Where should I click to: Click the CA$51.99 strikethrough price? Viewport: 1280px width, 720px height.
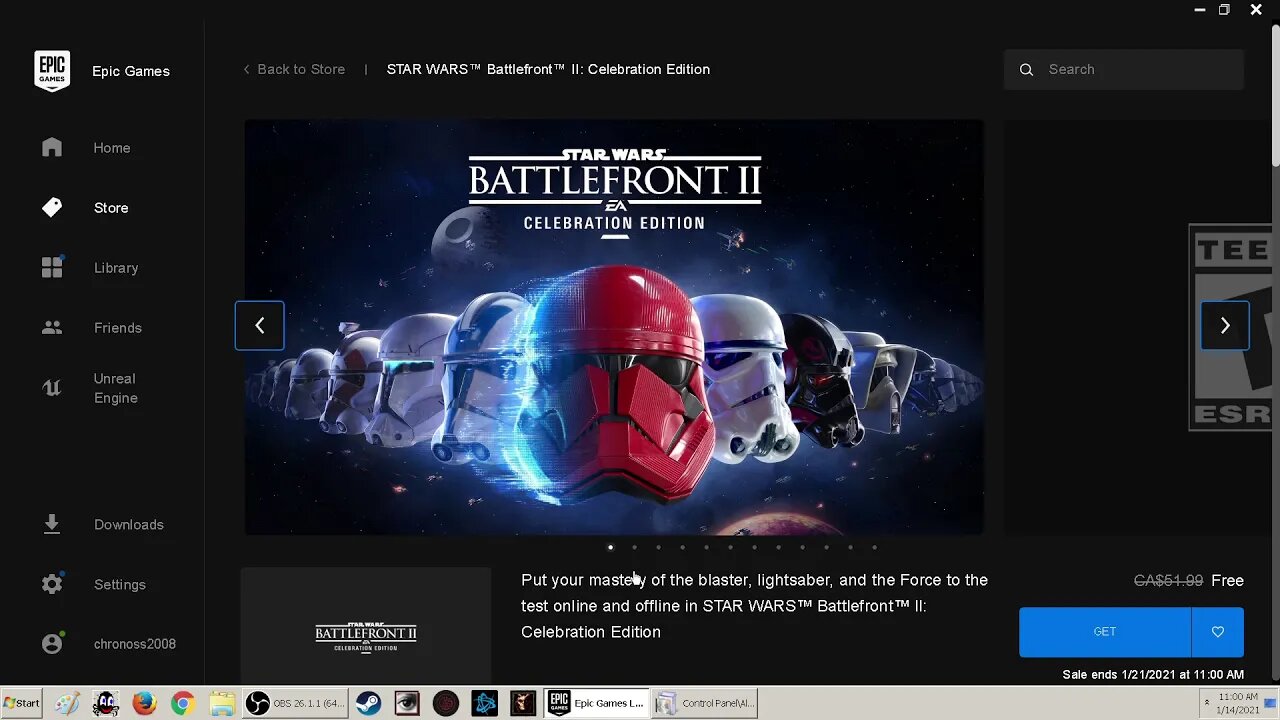(1168, 581)
